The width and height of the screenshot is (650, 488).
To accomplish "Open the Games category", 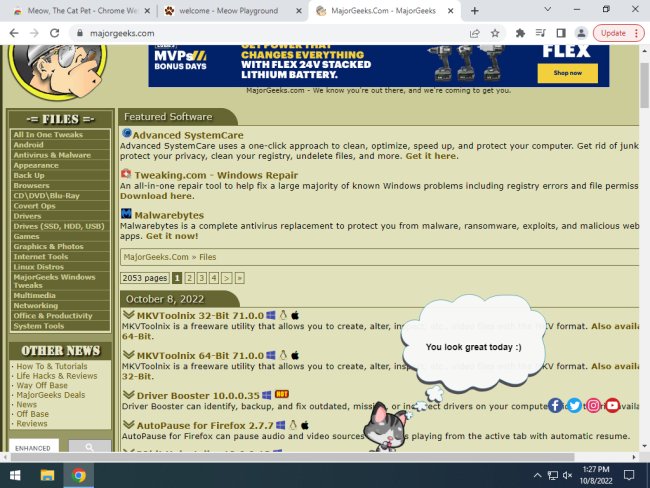I will [26, 236].
